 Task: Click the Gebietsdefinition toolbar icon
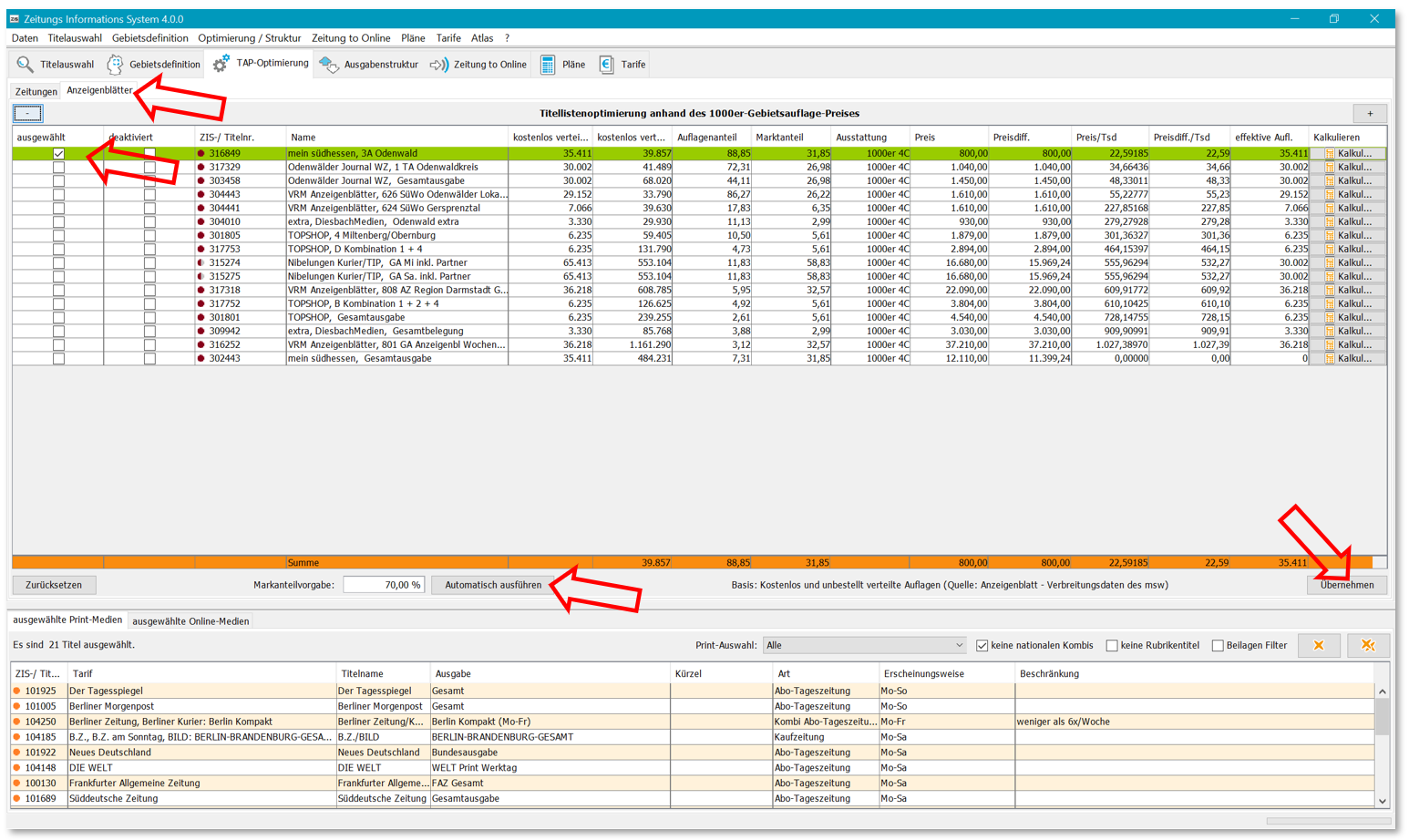coord(116,65)
